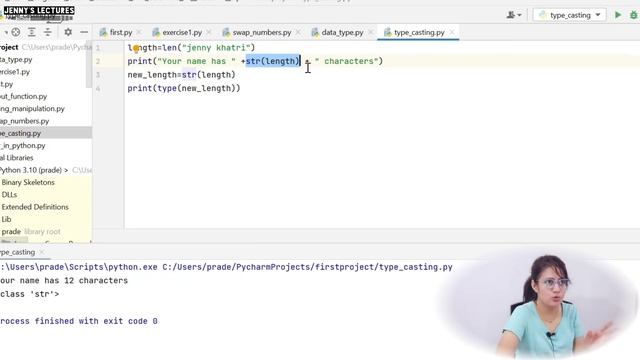Open Binary Skeletons folder
This screenshot has width=640, height=360.
coord(28,182)
